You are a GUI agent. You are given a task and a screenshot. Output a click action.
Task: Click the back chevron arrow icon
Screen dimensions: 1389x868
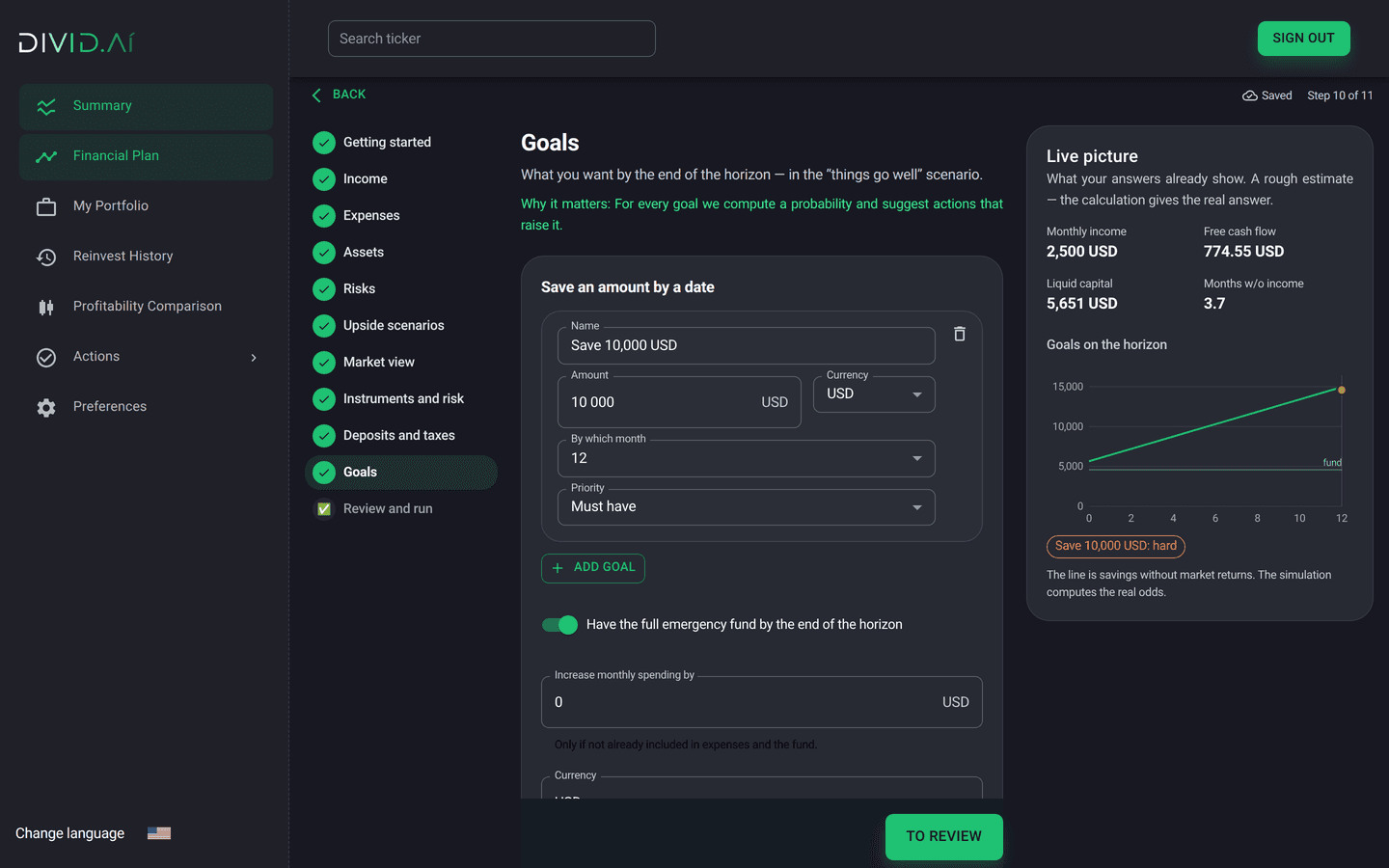pos(316,95)
